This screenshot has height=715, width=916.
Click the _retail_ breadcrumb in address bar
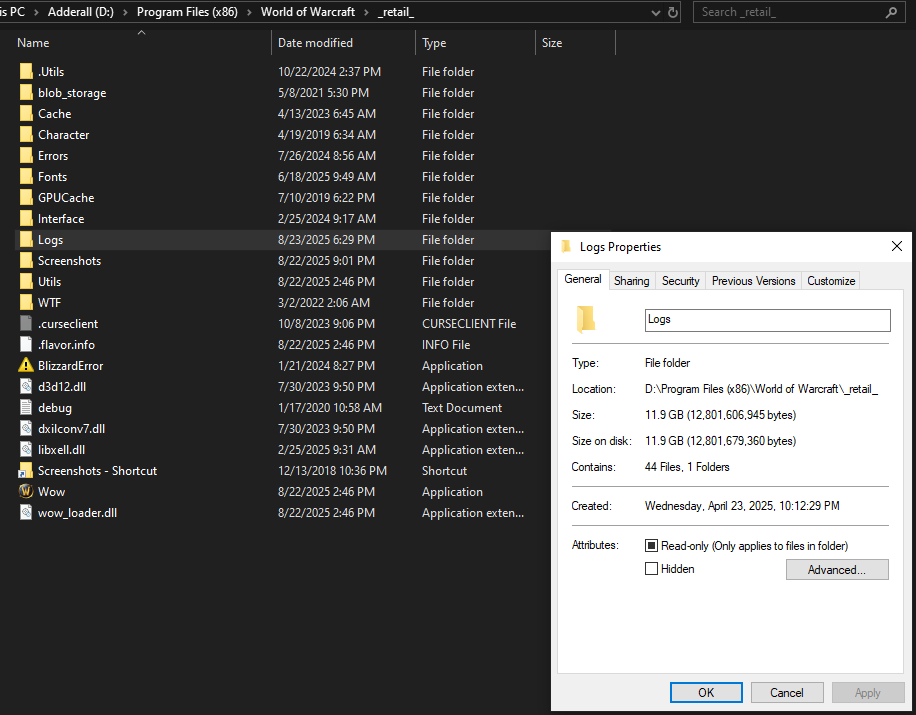(396, 12)
